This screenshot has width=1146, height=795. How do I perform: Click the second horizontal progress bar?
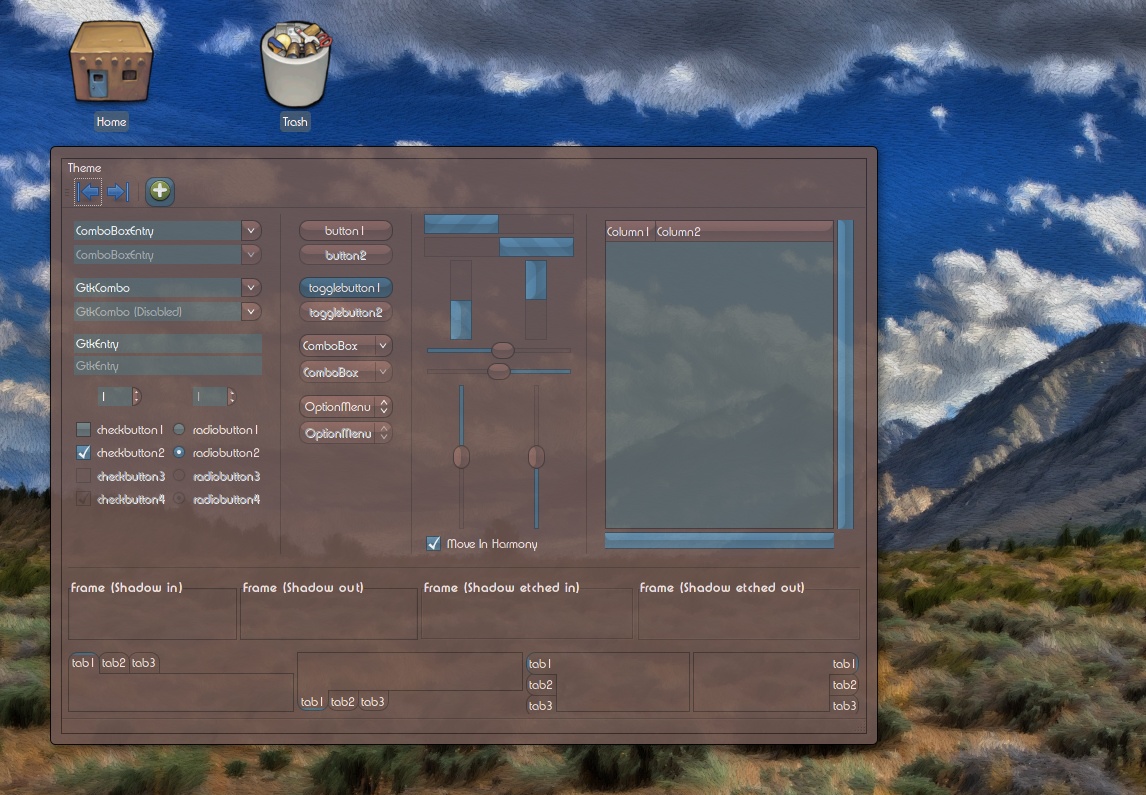(499, 247)
